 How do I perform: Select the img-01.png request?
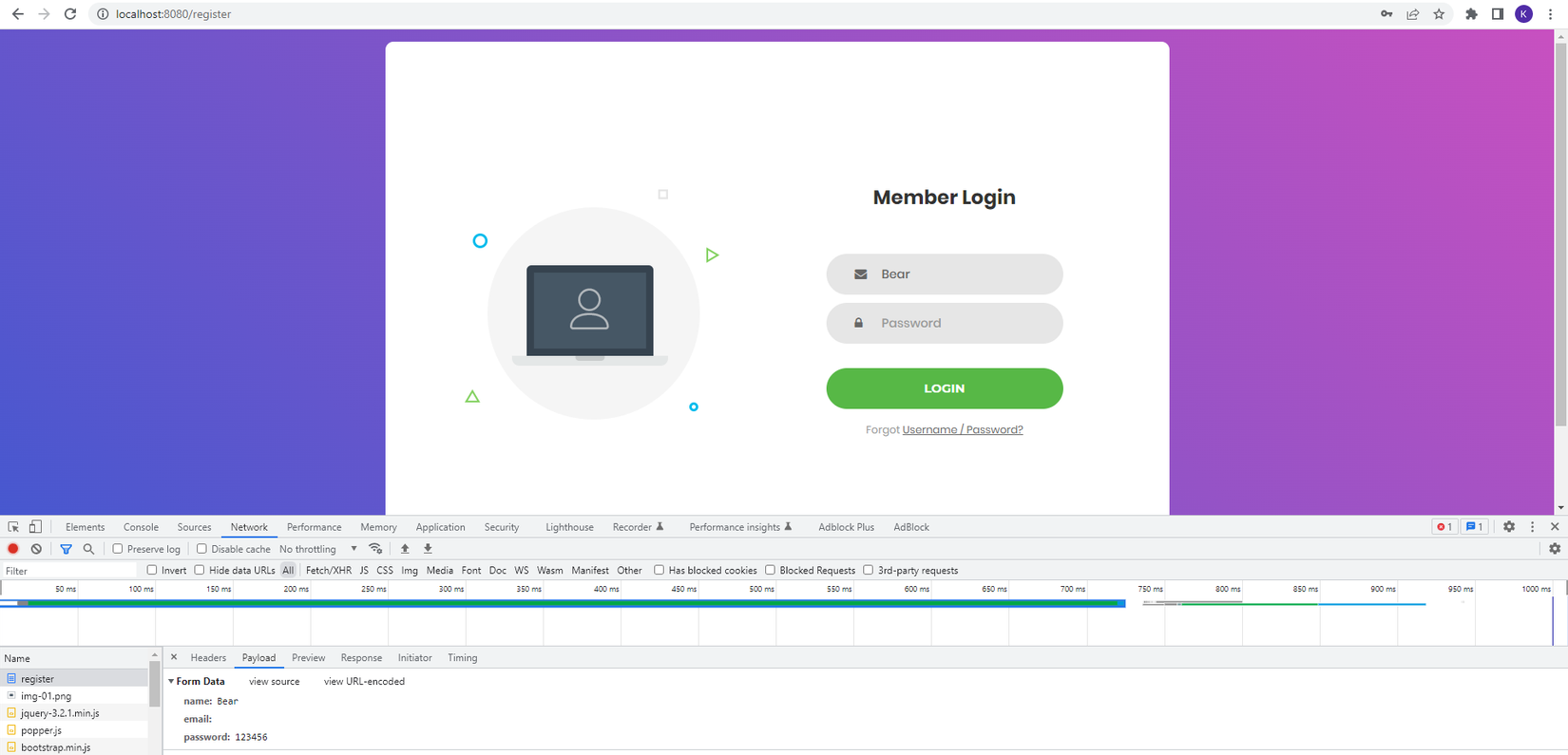pyautogui.click(x=74, y=696)
